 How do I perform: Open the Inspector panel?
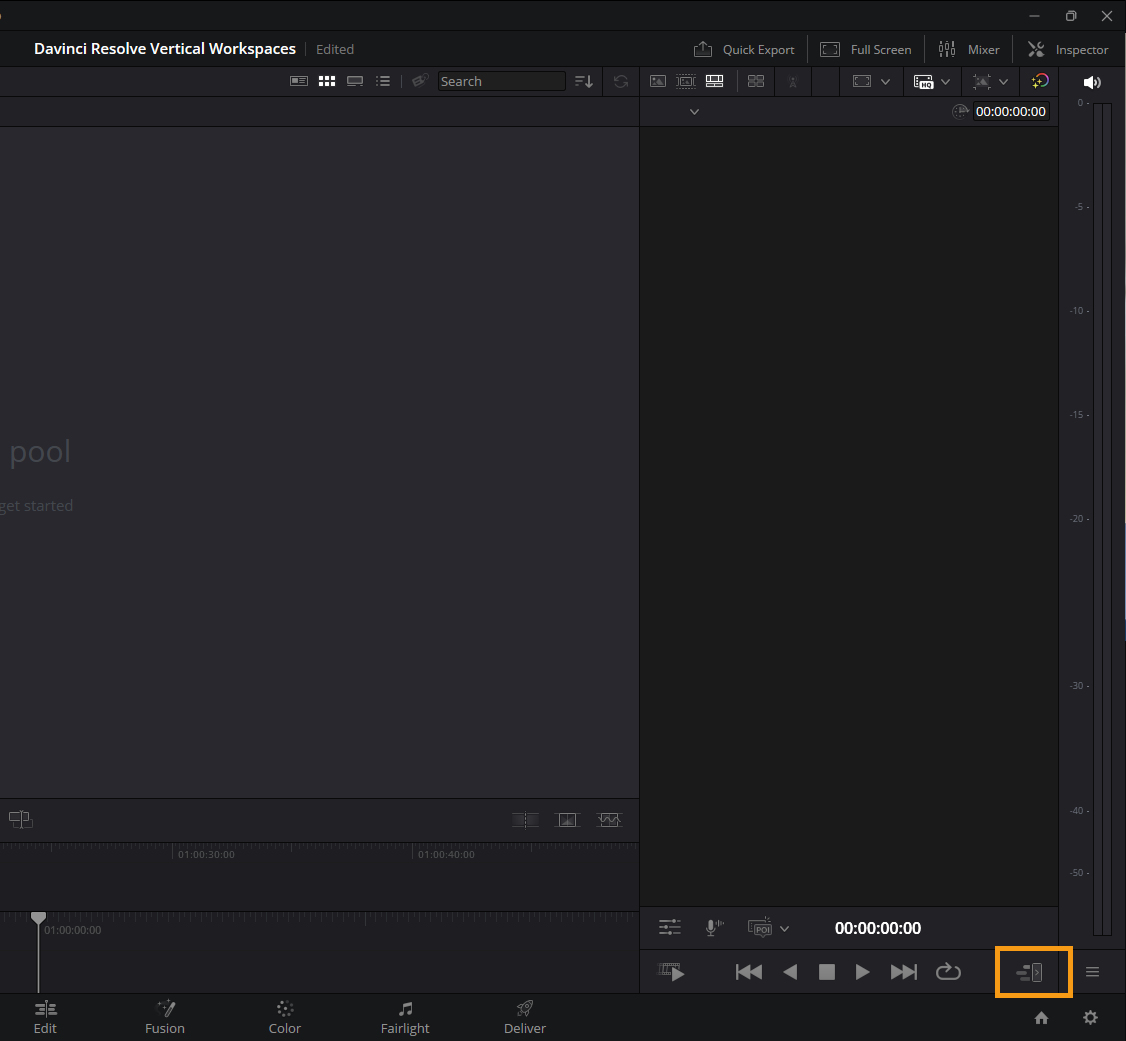(1068, 50)
